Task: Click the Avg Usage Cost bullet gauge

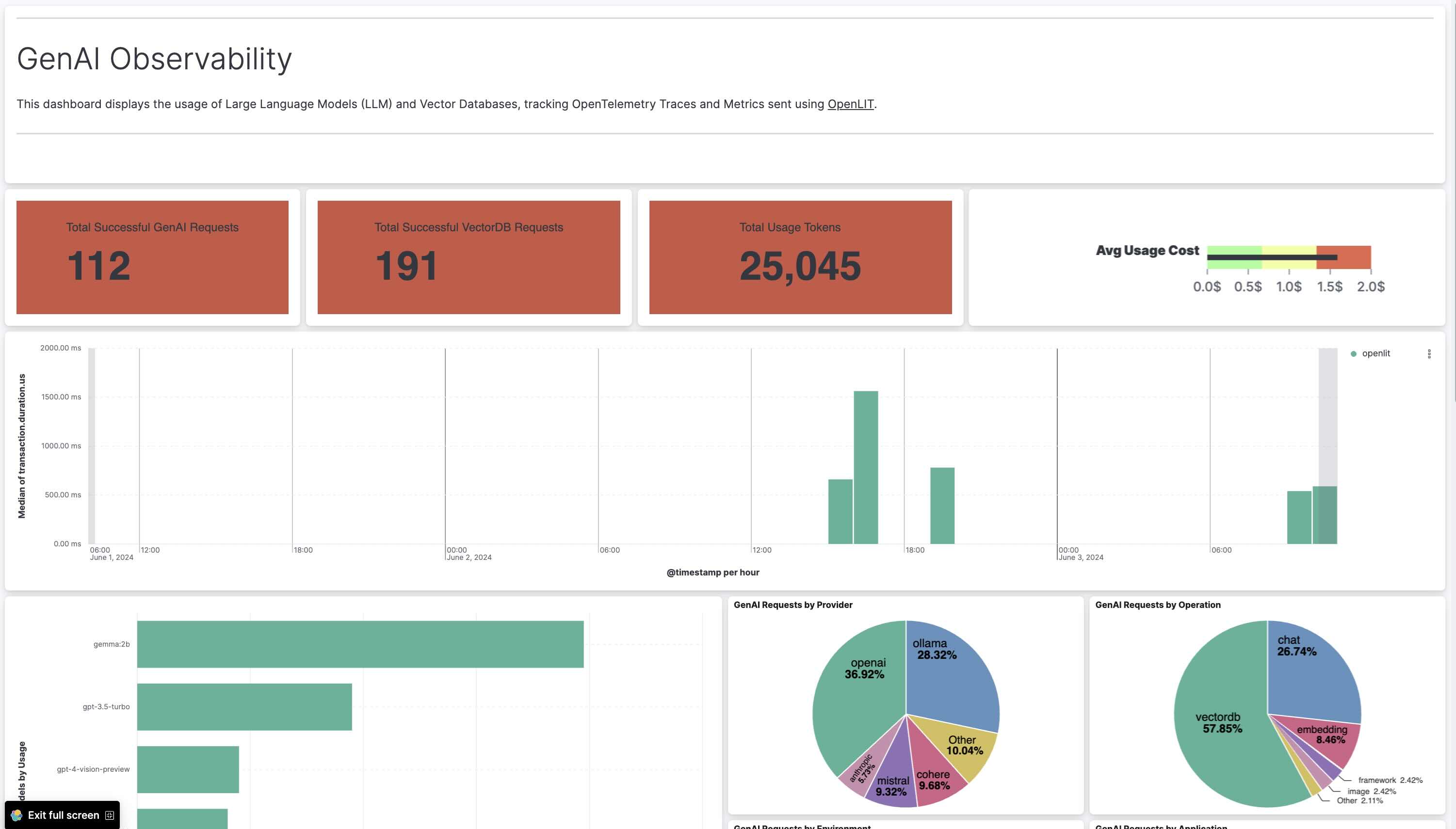Action: [x=1289, y=257]
